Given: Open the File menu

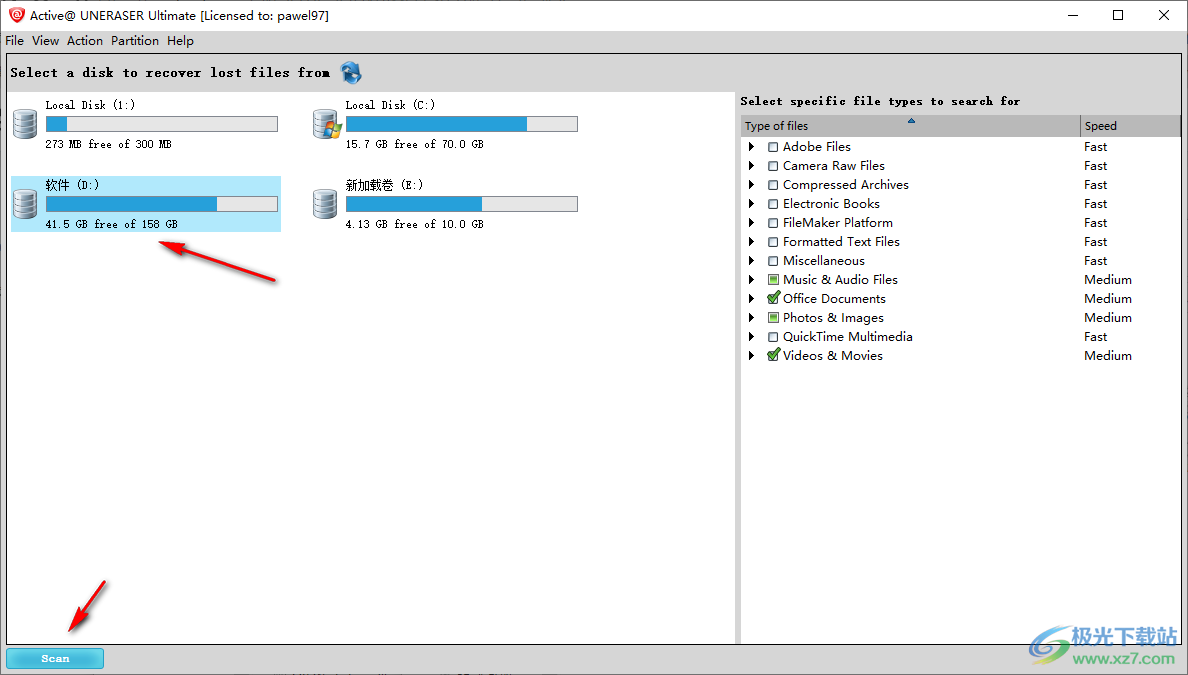Looking at the screenshot, I should pos(14,41).
